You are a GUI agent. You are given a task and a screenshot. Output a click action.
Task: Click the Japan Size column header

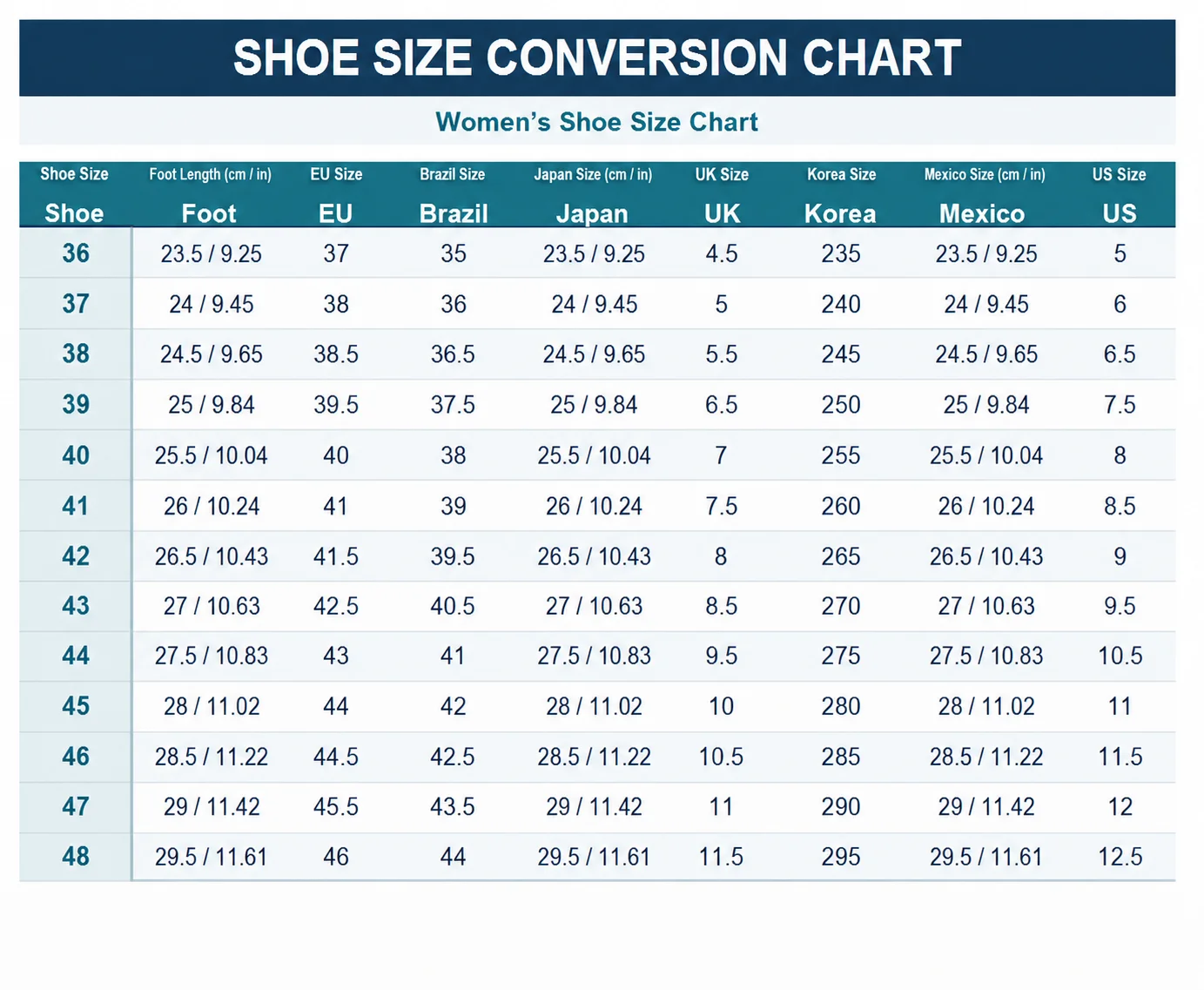point(593,194)
